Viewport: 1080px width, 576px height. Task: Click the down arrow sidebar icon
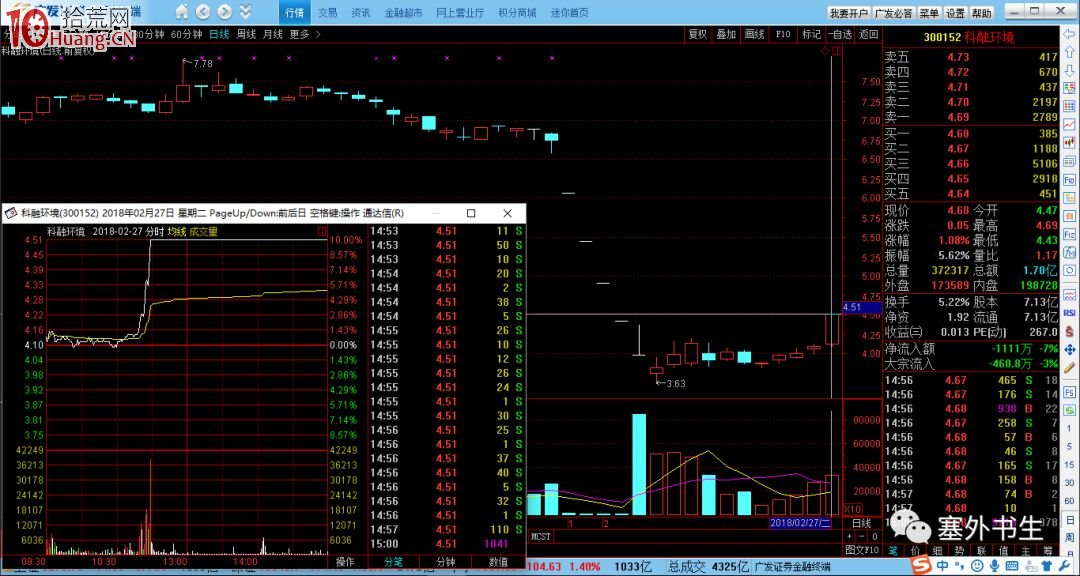tap(1070, 70)
